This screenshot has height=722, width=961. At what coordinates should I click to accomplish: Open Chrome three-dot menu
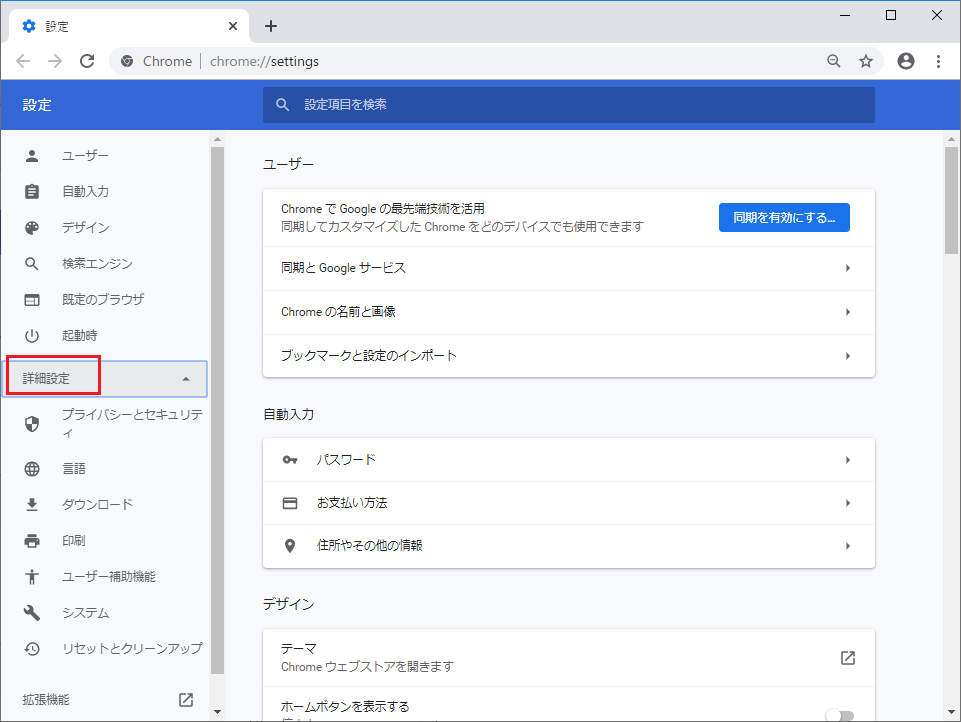click(938, 61)
